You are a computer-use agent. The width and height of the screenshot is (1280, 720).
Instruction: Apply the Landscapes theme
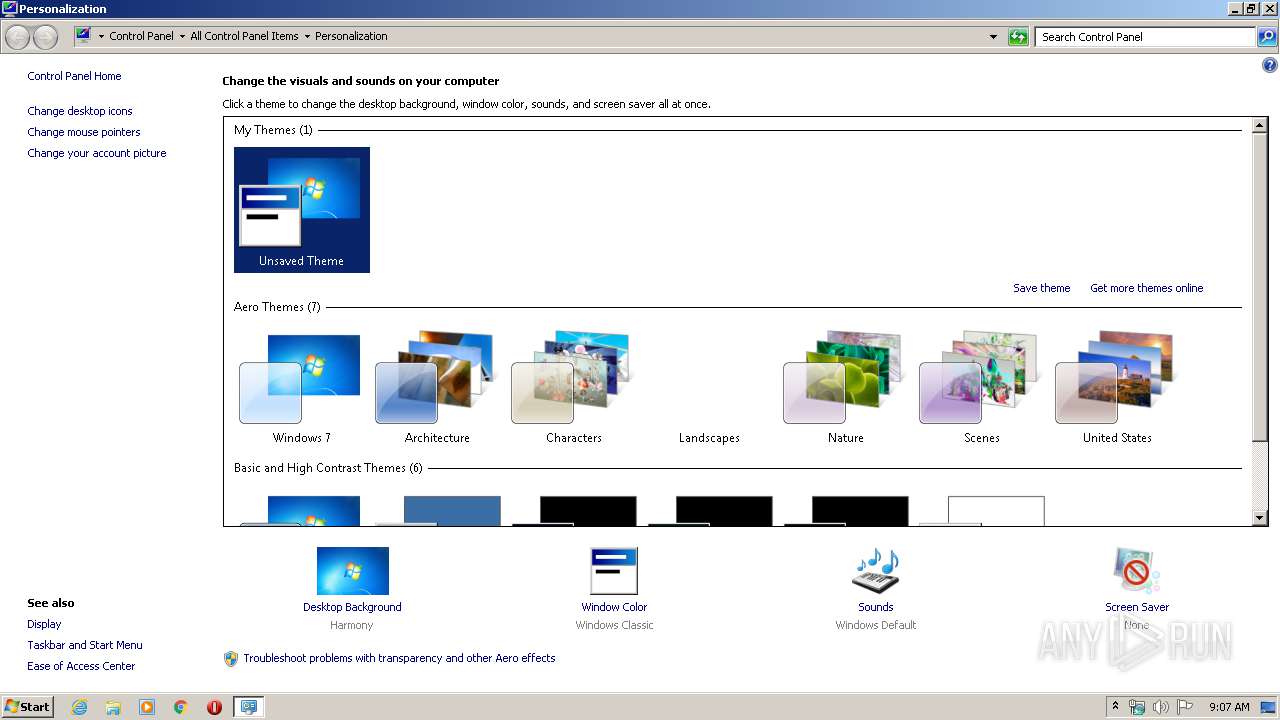tap(709, 389)
